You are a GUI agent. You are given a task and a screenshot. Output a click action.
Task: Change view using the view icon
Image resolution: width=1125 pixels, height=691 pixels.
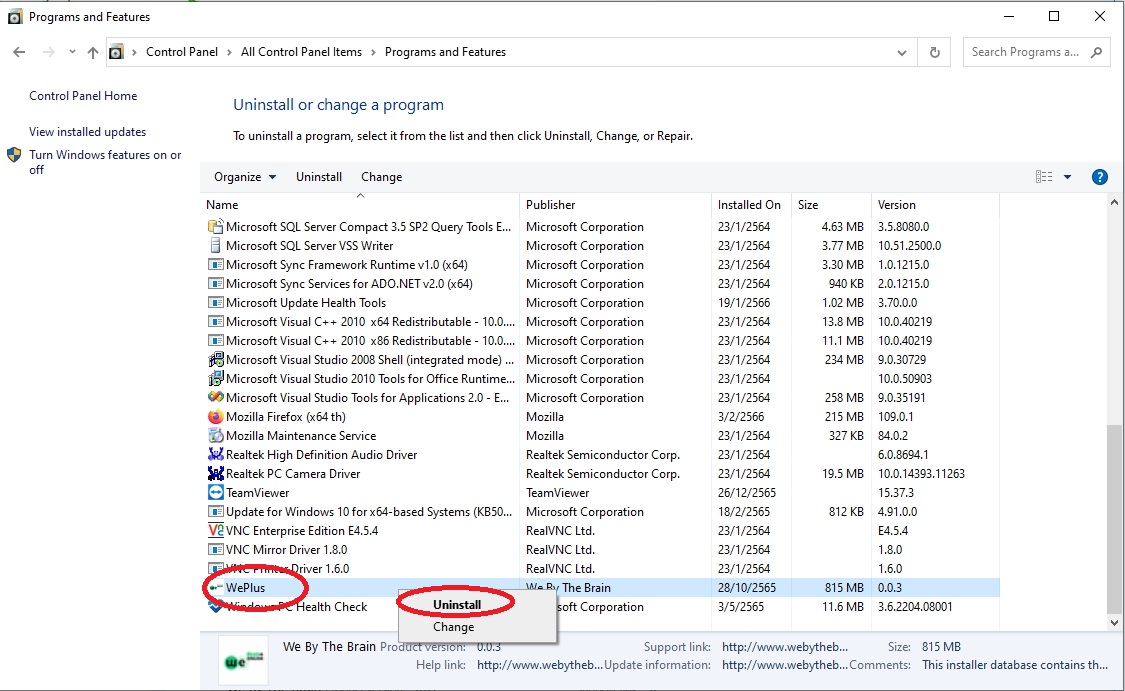tap(1044, 177)
